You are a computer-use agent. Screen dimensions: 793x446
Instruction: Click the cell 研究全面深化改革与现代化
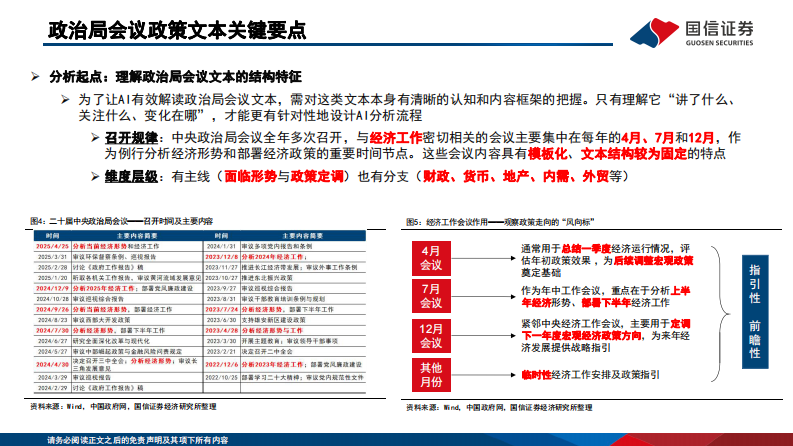point(111,341)
